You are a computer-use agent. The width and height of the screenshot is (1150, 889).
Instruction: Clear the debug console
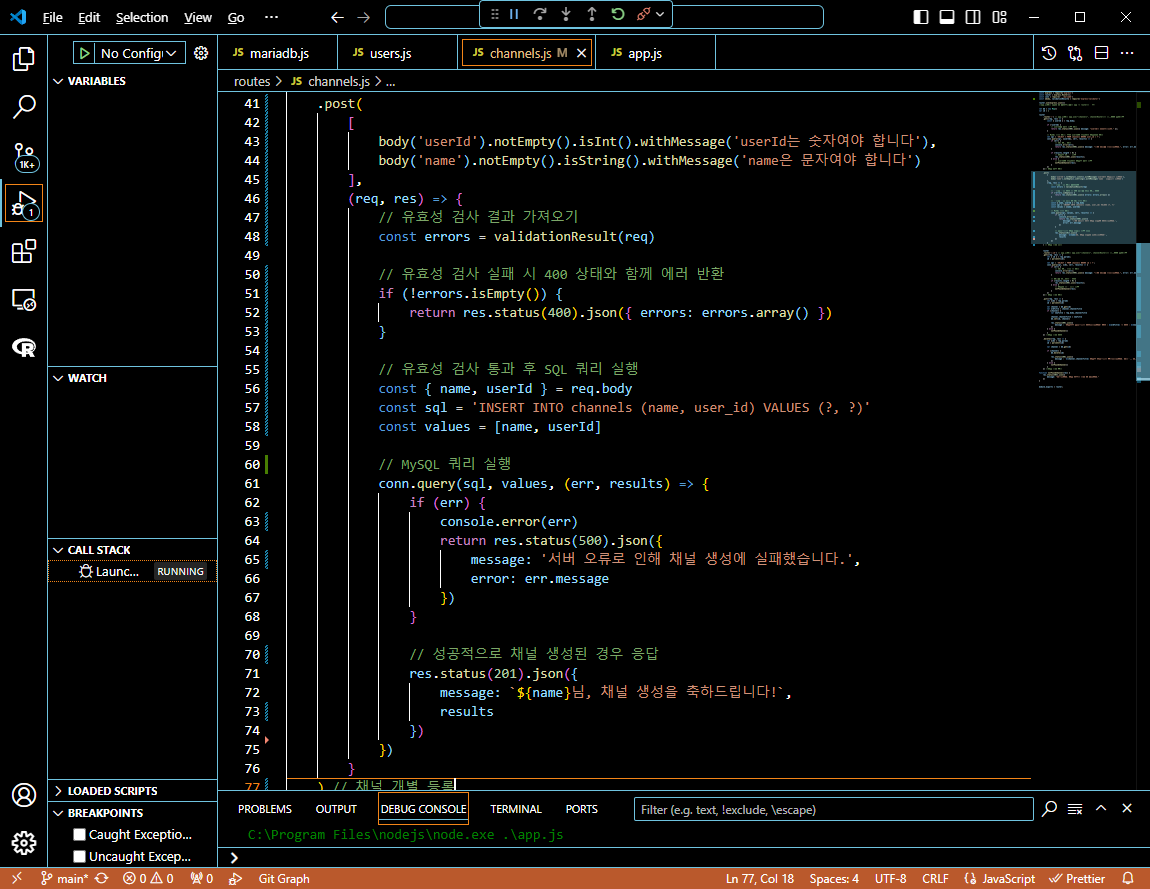[1075, 808]
